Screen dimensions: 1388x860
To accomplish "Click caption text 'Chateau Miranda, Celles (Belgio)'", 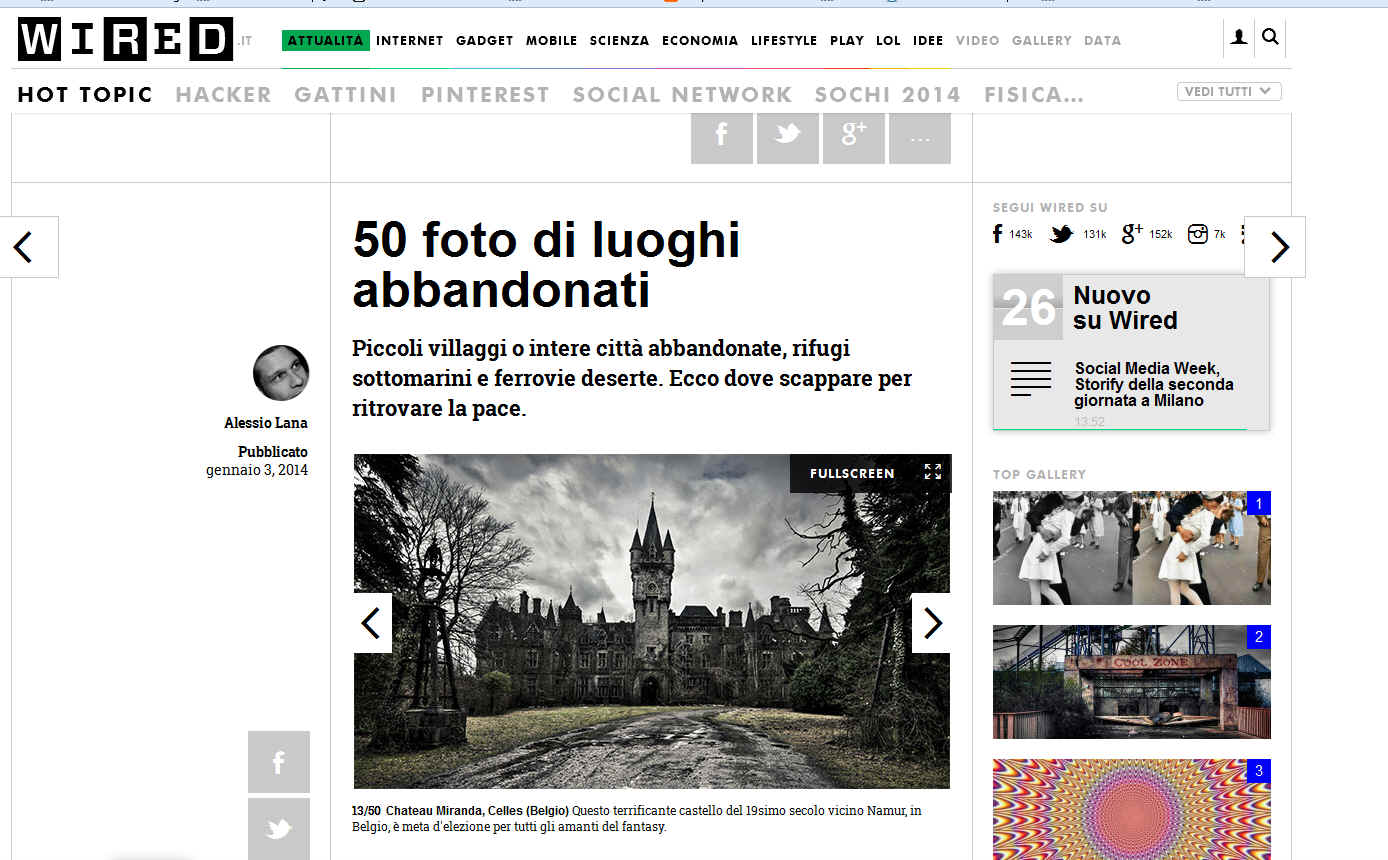I will [478, 810].
